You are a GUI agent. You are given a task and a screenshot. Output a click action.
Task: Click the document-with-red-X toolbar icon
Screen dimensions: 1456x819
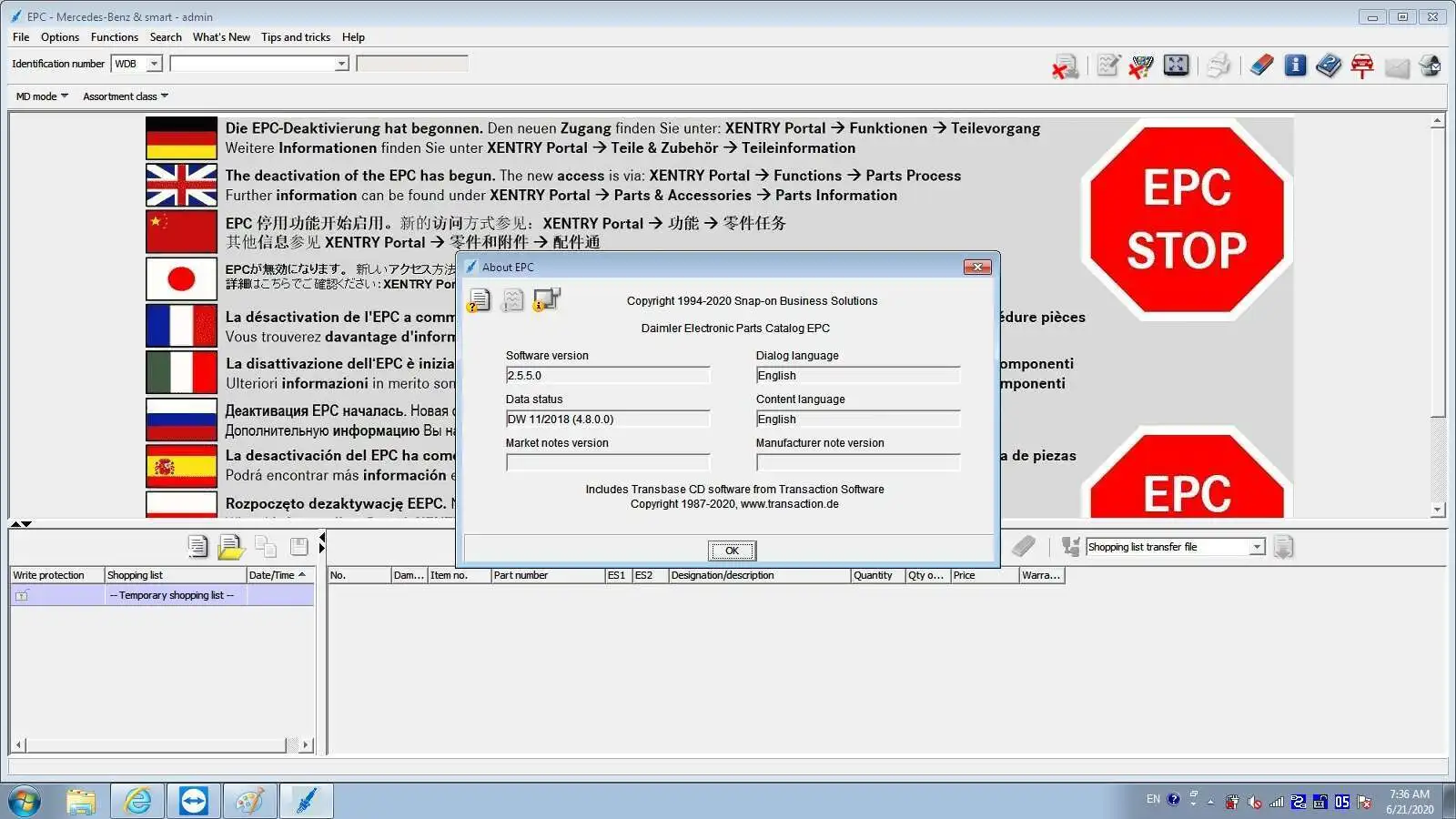point(1065,66)
